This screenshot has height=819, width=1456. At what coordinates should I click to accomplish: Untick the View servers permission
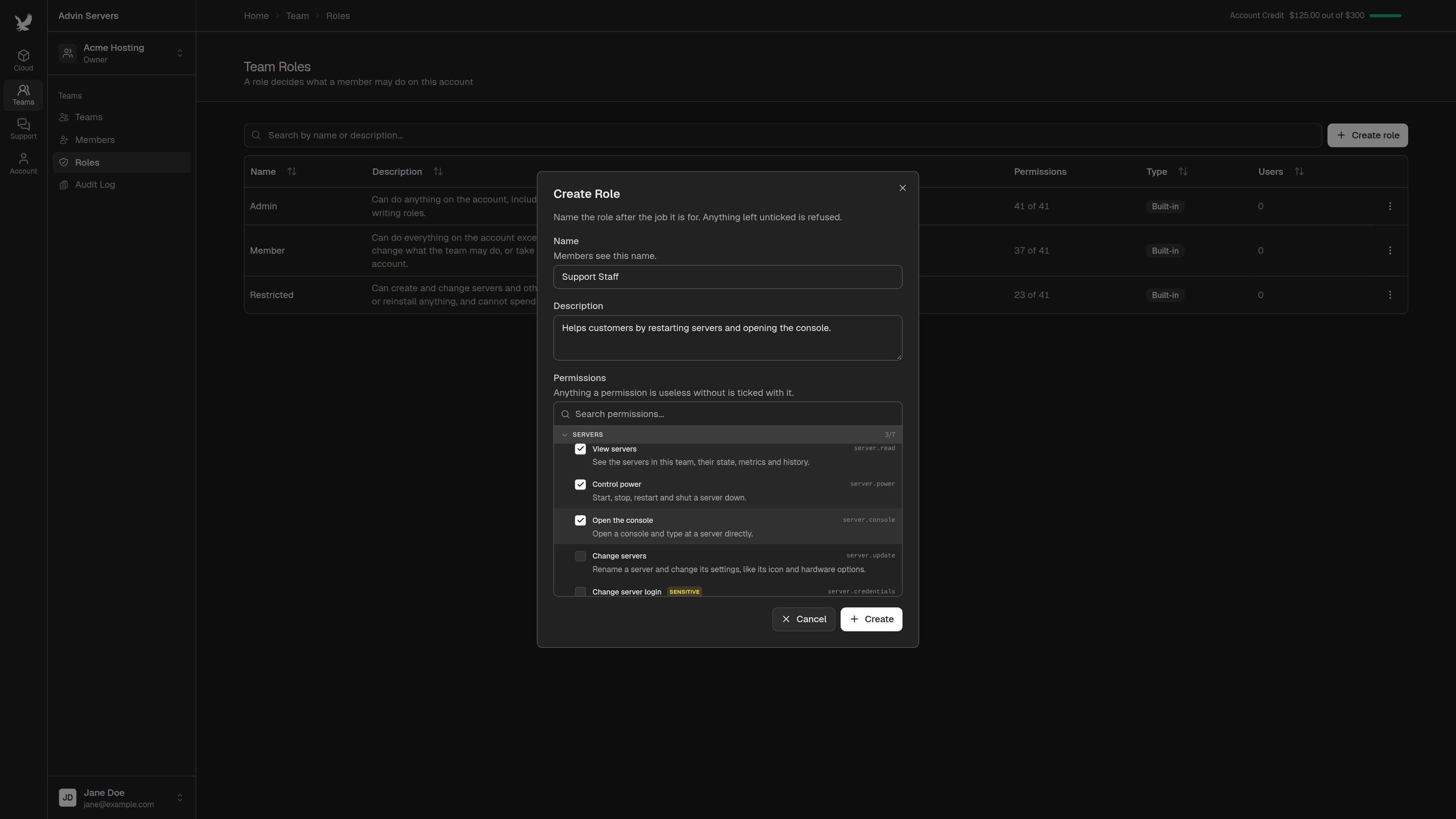(580, 449)
